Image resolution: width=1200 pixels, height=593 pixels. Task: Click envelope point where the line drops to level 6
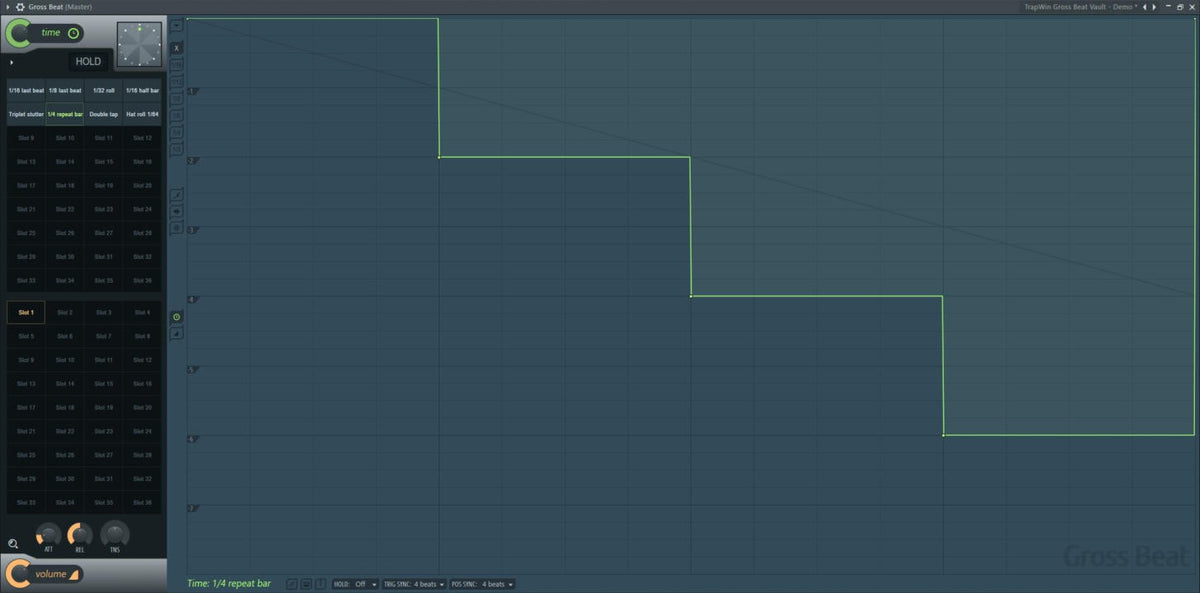[x=943, y=435]
